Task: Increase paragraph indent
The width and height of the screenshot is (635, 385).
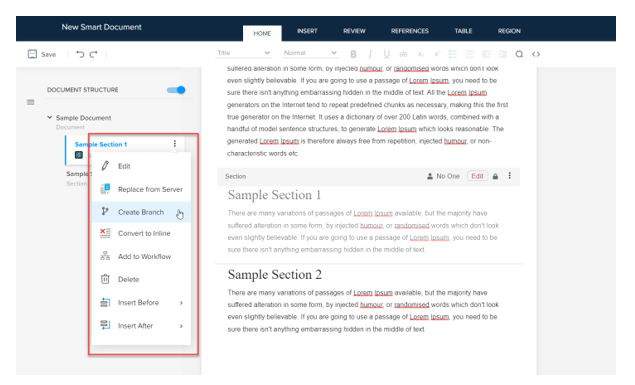Action: (x=503, y=54)
